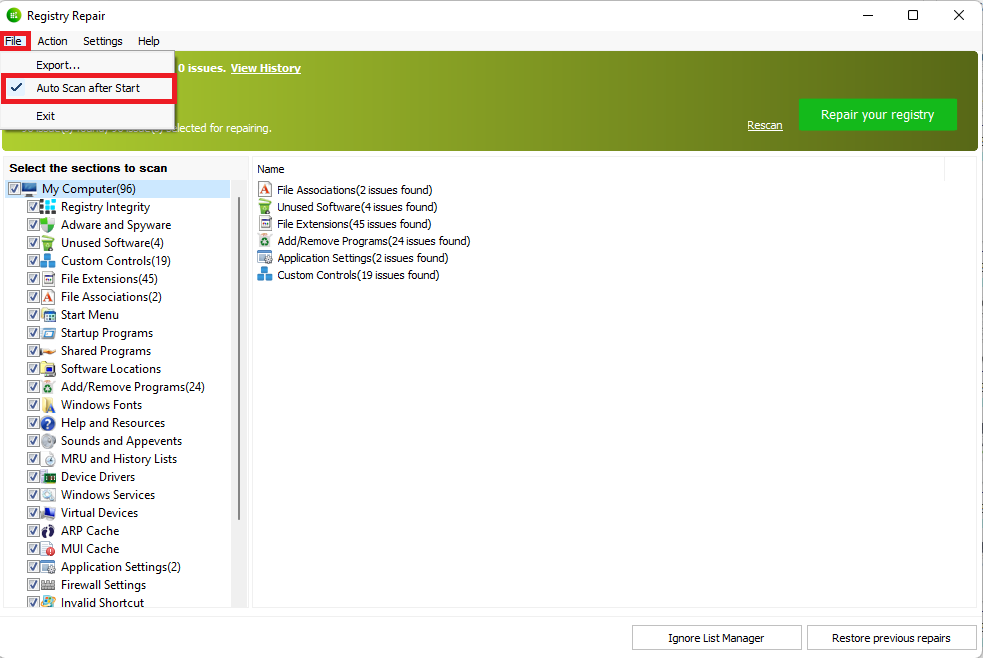Click the ARP Cache footprint icon
This screenshot has height=658, width=983.
48,531
